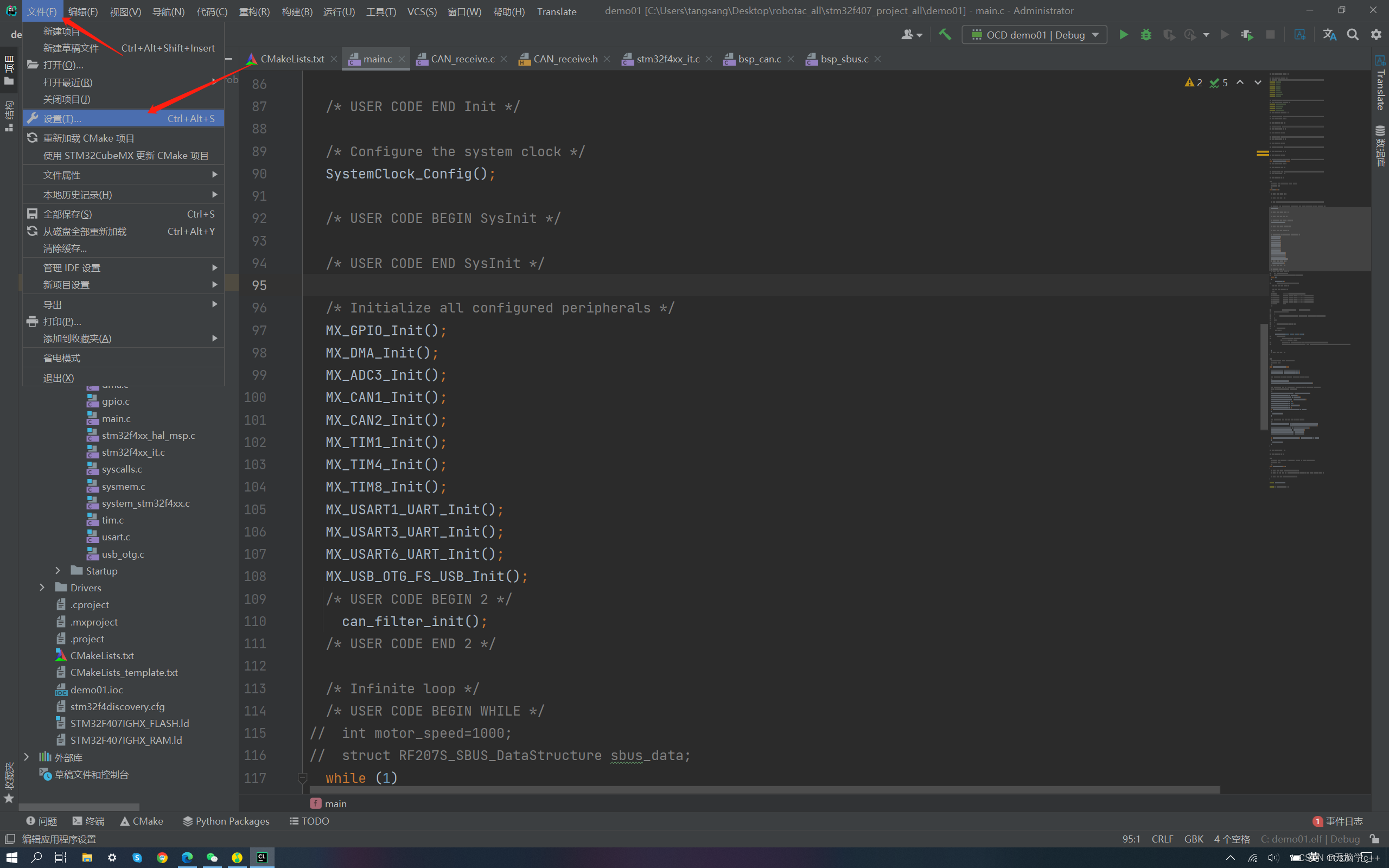Click the editor horizontal scrollbar
Viewport: 1389px width, 868px height.
point(764,790)
